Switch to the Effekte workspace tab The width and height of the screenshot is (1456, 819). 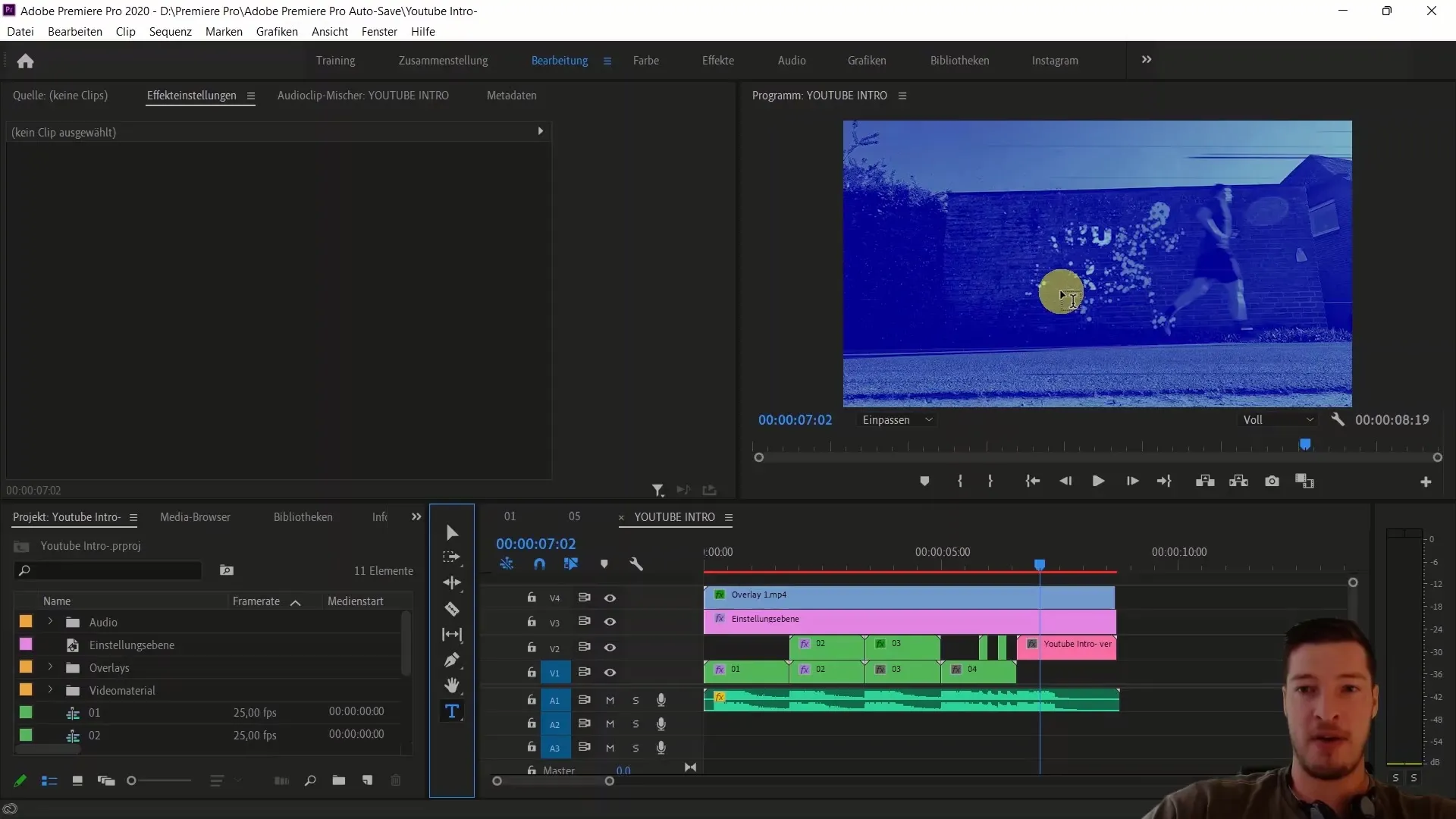(x=718, y=60)
